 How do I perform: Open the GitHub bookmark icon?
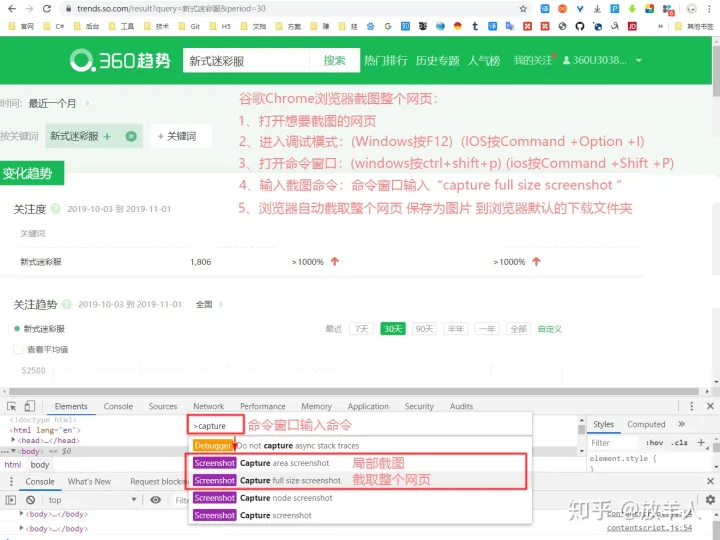579,26
